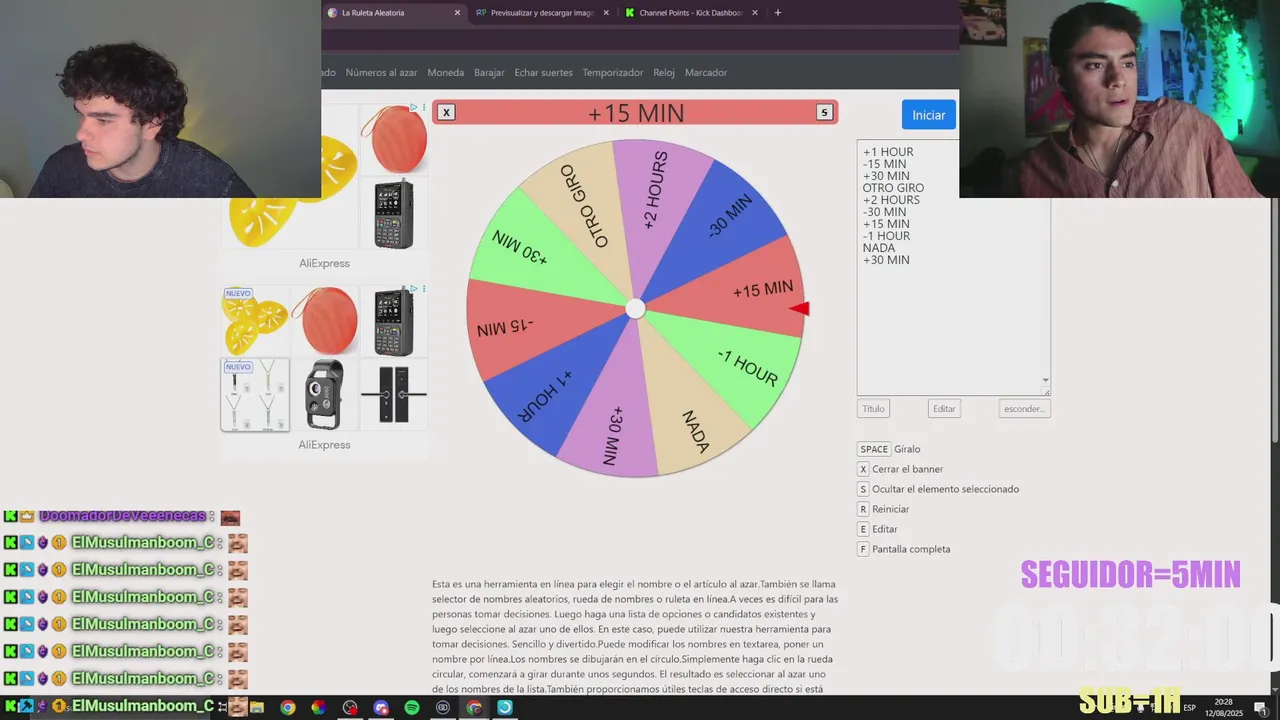This screenshot has height=720, width=1280.
Task: Click the +2 HOURS line in options list
Action: [891, 200]
